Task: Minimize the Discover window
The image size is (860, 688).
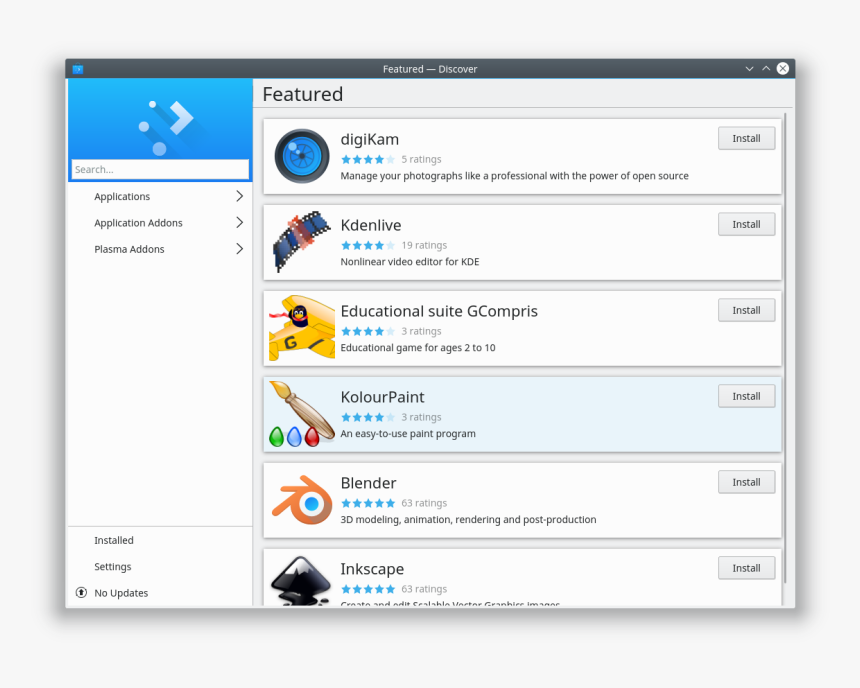Action: 749,69
